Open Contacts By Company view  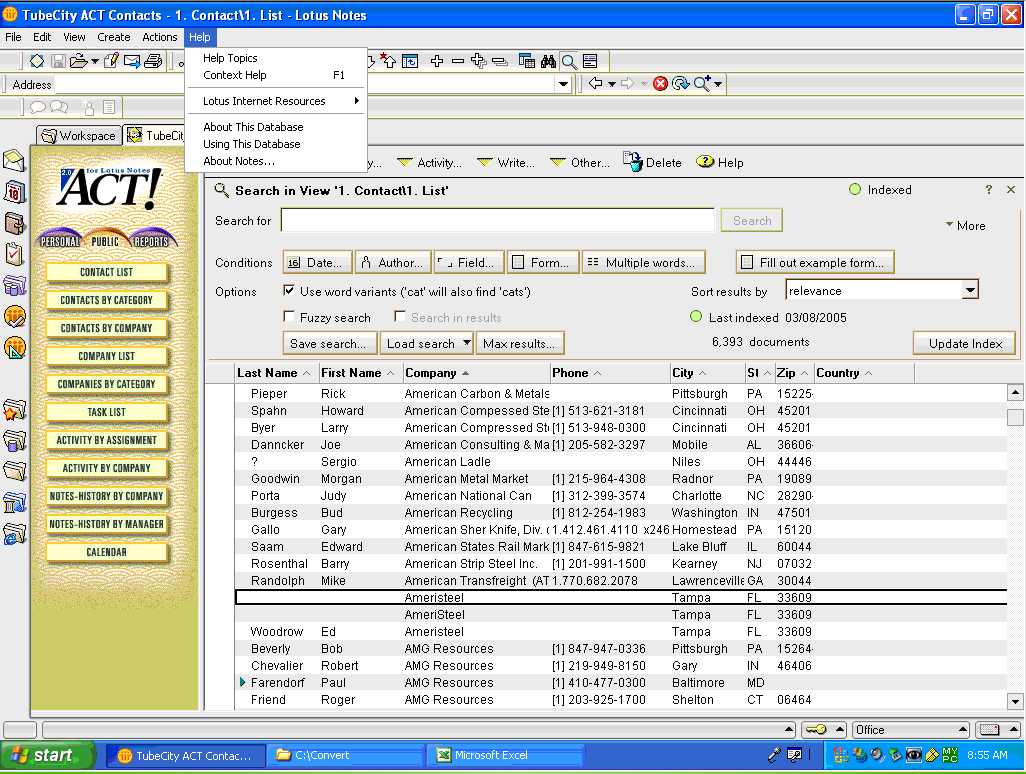pos(106,328)
